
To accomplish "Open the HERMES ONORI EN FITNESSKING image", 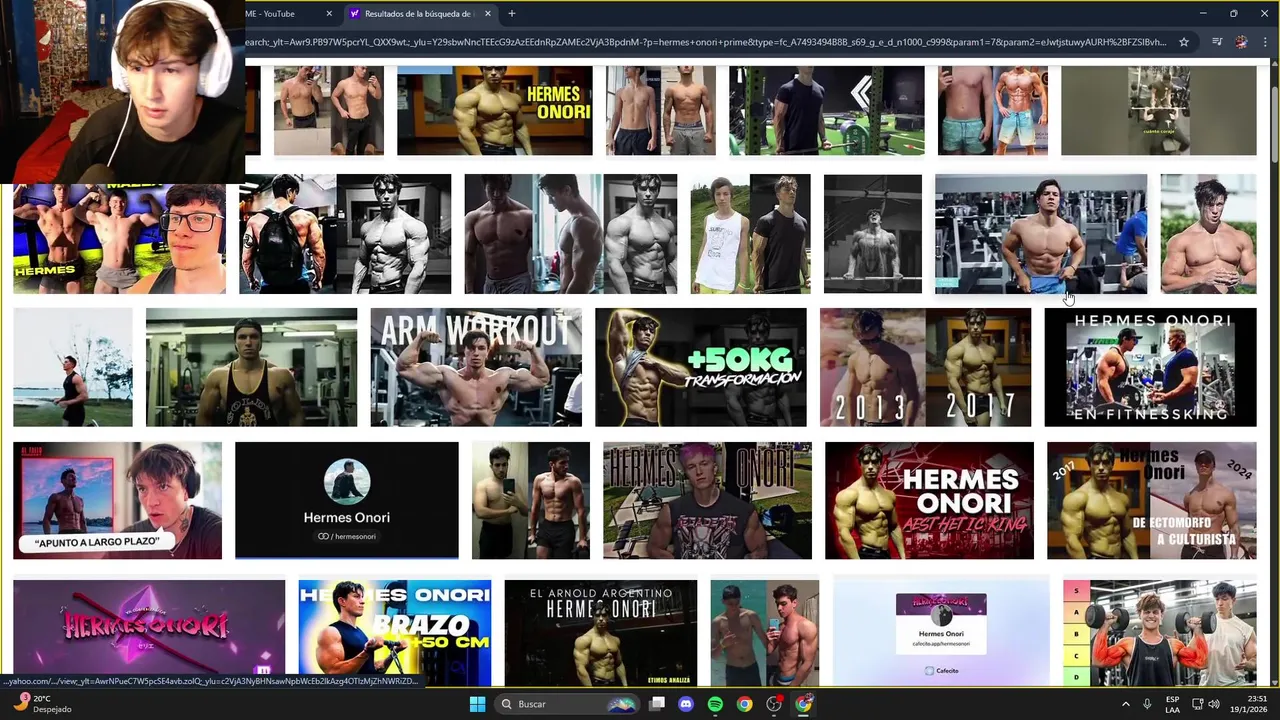I will [1151, 367].
